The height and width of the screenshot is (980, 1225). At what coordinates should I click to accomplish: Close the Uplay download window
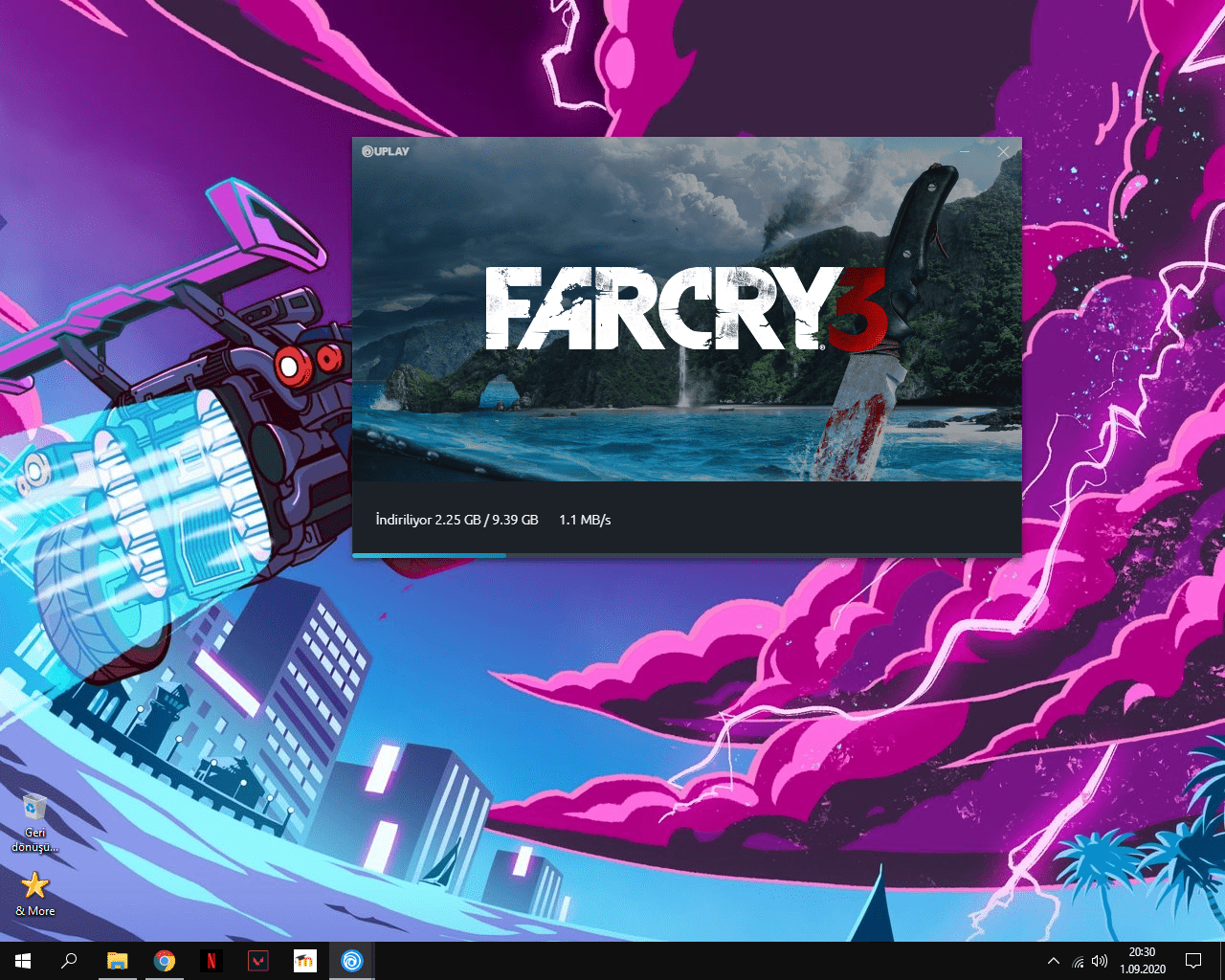tap(1003, 151)
